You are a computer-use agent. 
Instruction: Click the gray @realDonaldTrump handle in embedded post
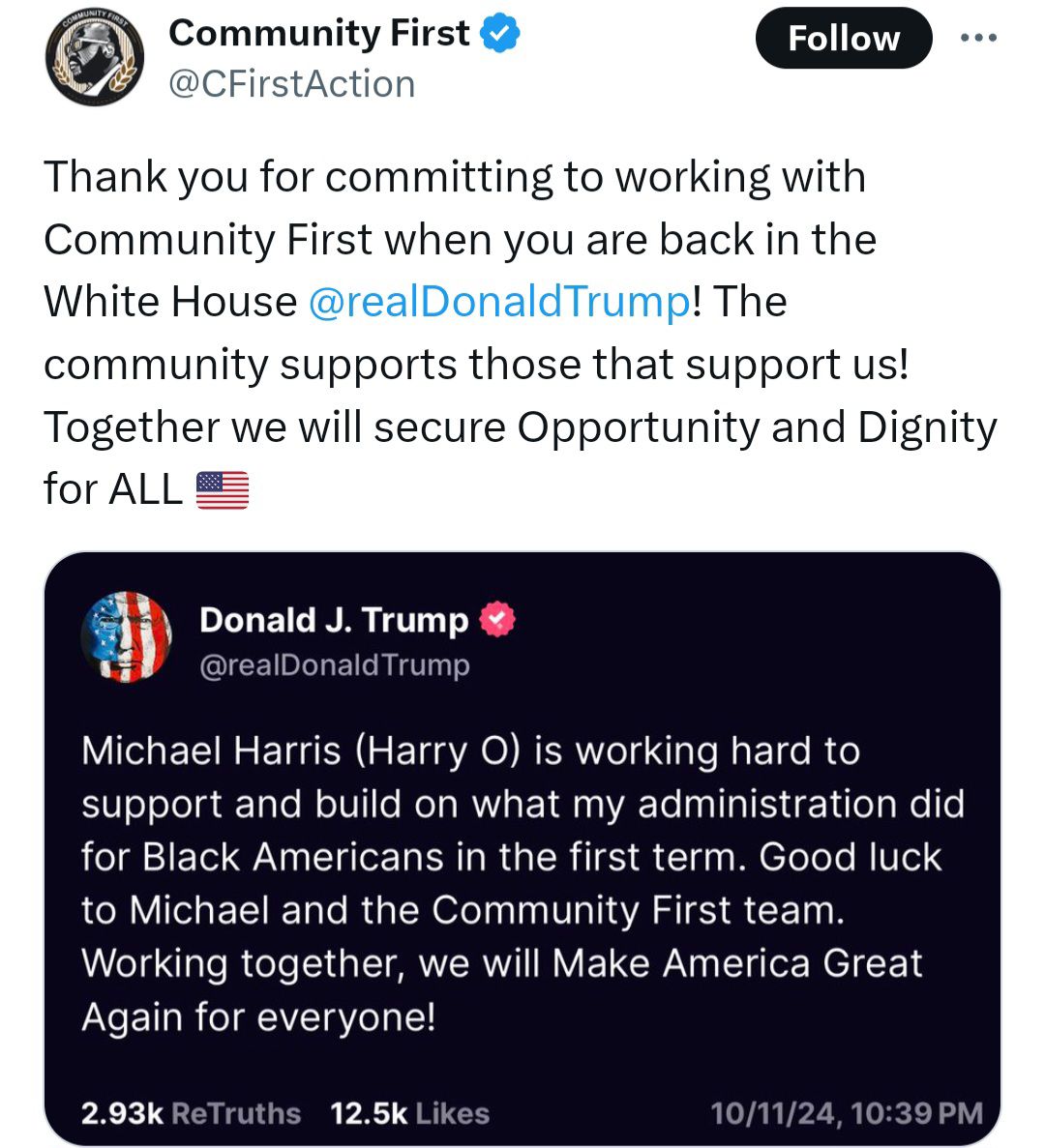click(x=334, y=665)
